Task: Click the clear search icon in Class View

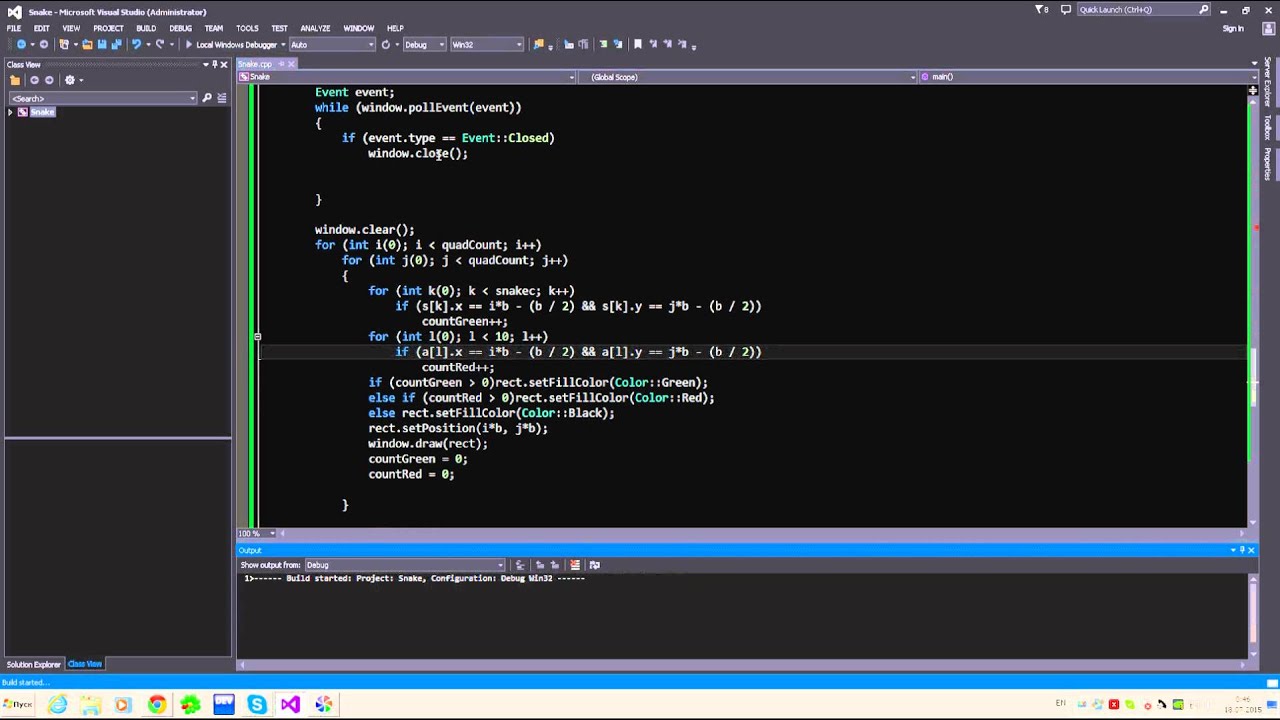Action: tap(222, 98)
